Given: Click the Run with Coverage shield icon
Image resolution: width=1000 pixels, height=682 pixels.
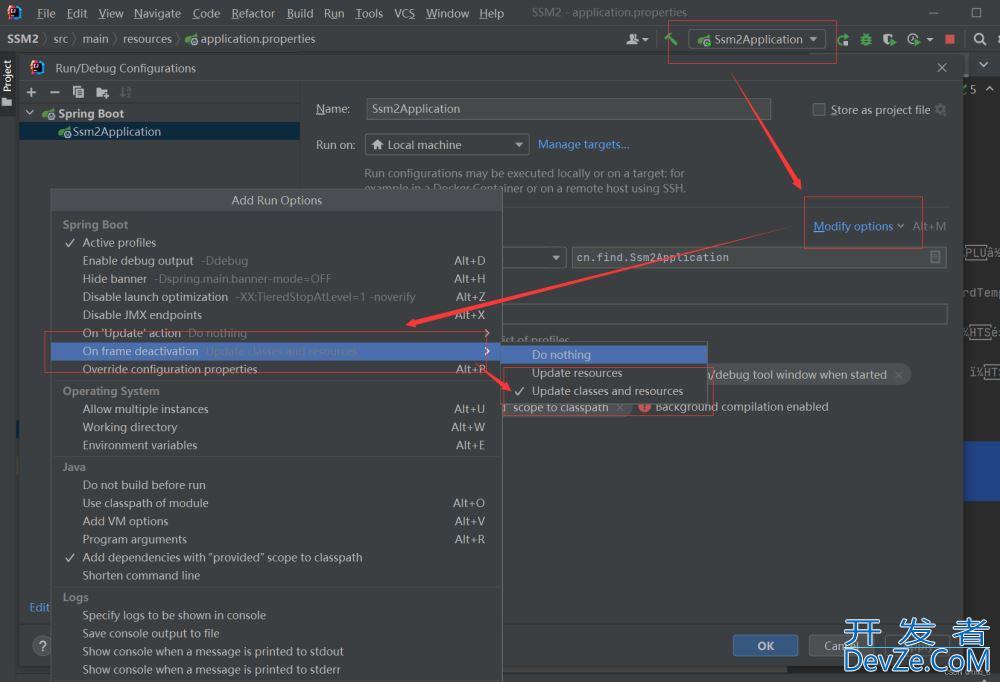Looking at the screenshot, I should point(888,40).
